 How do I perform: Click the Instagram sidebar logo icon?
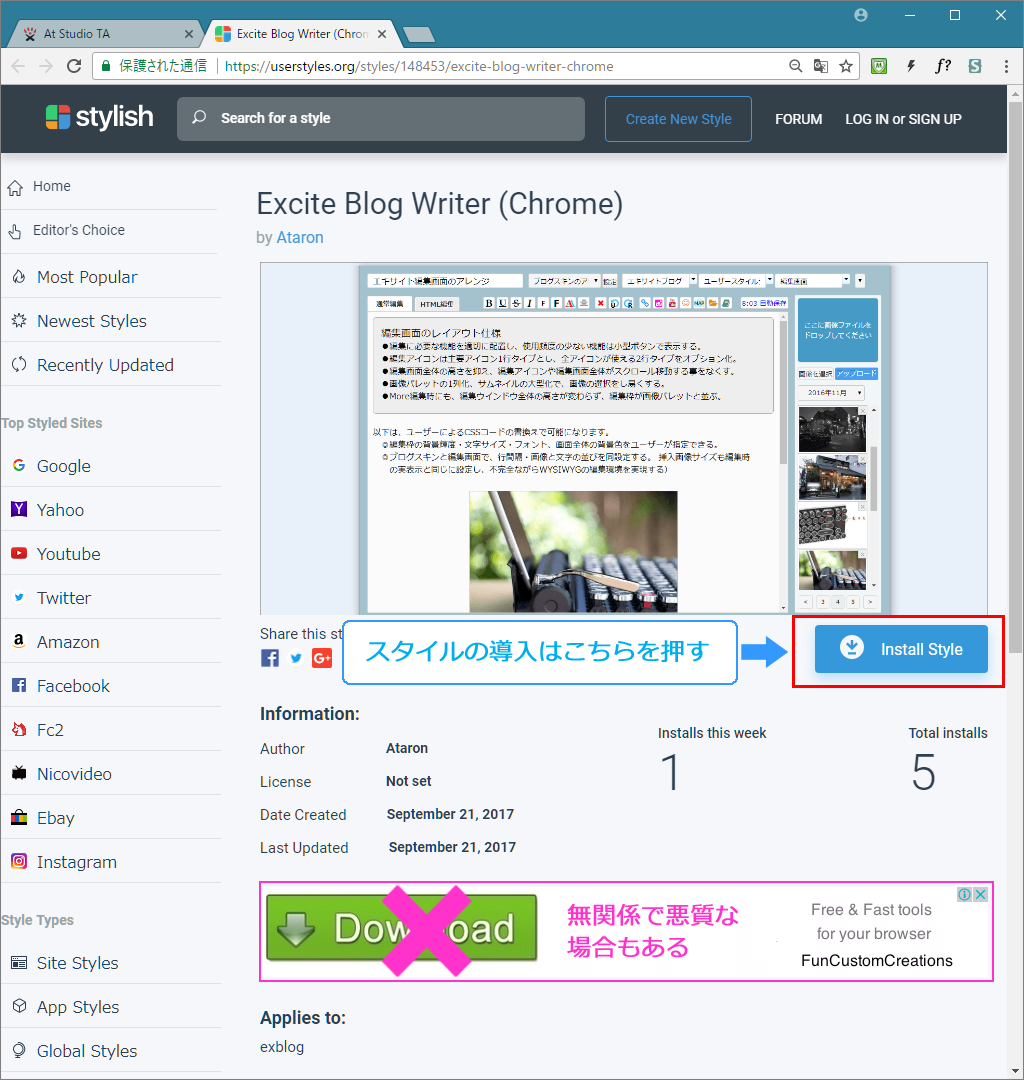[19, 861]
